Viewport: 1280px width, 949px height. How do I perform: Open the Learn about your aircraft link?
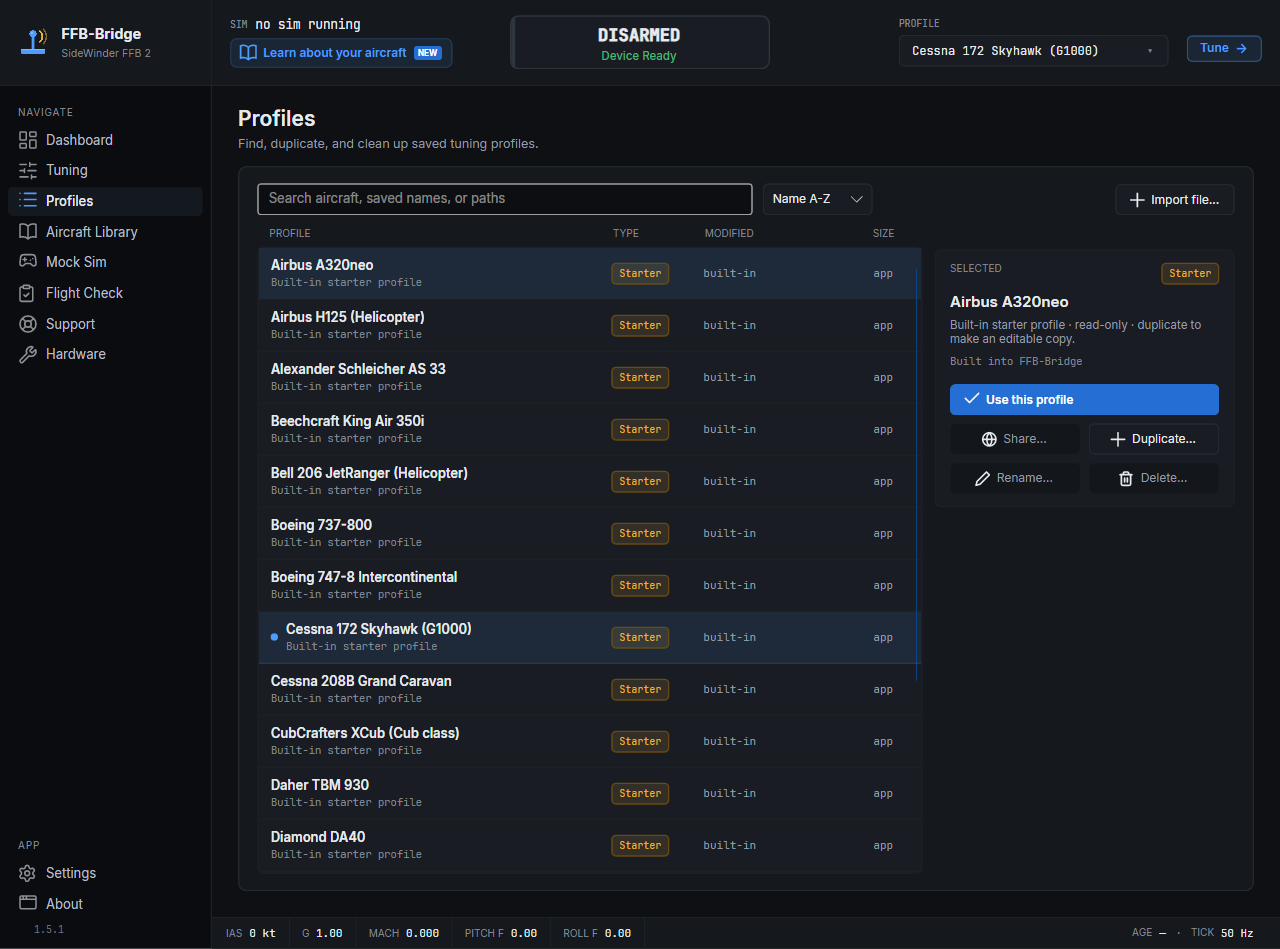tap(341, 53)
